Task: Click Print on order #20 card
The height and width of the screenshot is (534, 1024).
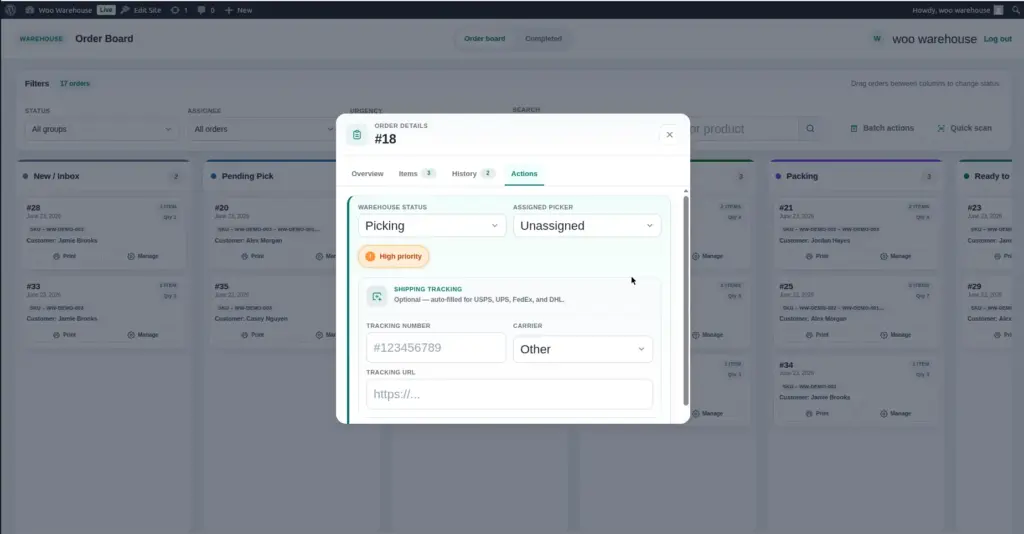Action: point(253,257)
